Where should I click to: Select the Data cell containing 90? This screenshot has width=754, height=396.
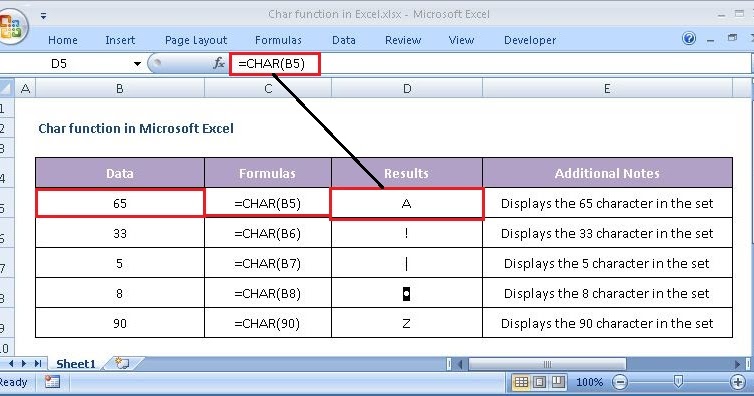tap(120, 323)
